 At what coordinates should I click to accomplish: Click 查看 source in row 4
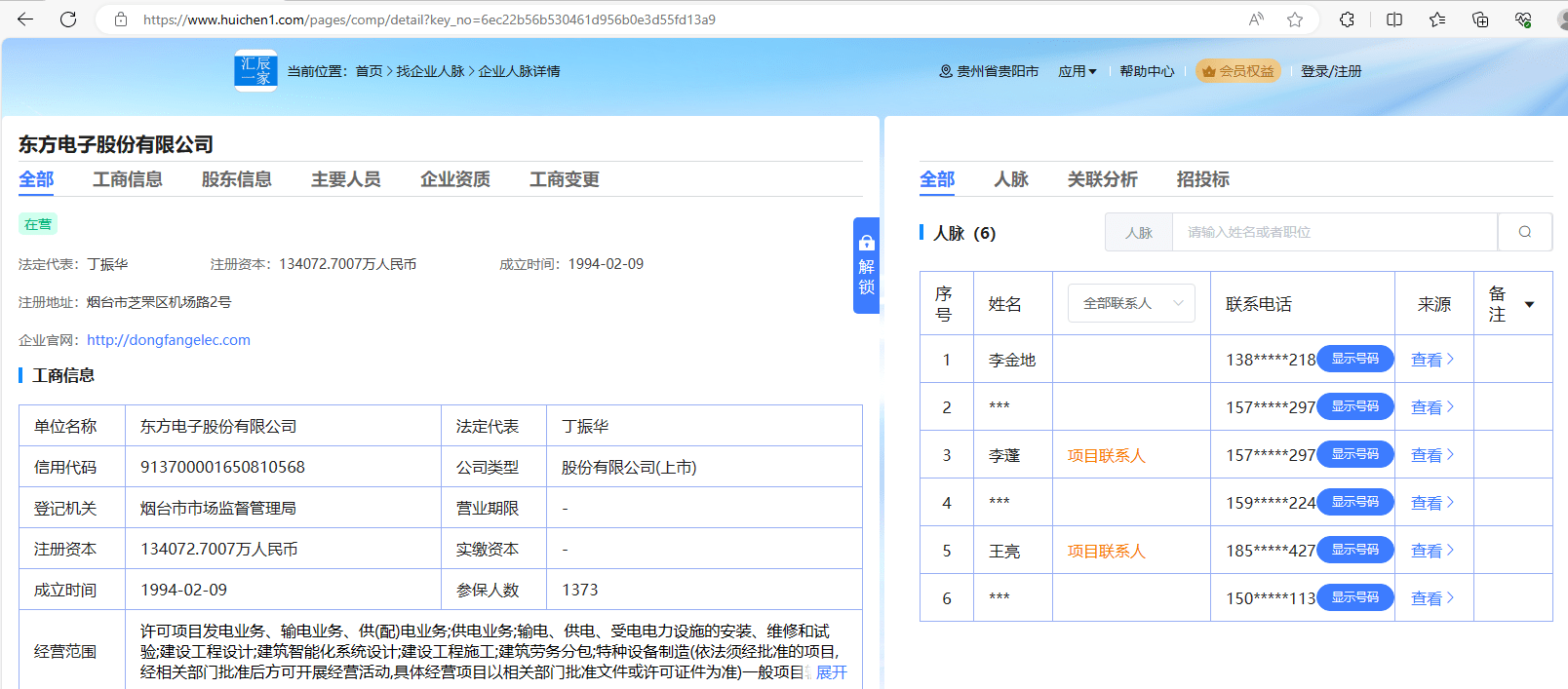click(x=1432, y=503)
